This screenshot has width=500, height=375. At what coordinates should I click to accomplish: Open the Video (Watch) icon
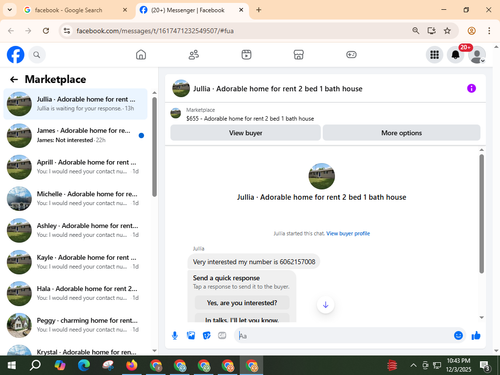coord(246,55)
